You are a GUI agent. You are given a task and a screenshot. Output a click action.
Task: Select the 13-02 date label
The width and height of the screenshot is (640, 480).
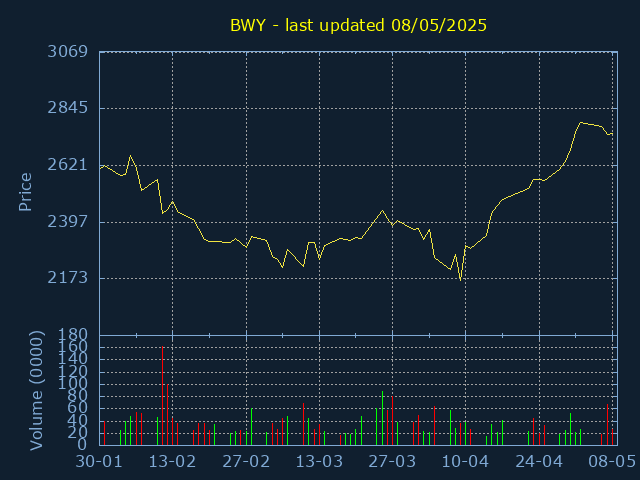[172, 462]
